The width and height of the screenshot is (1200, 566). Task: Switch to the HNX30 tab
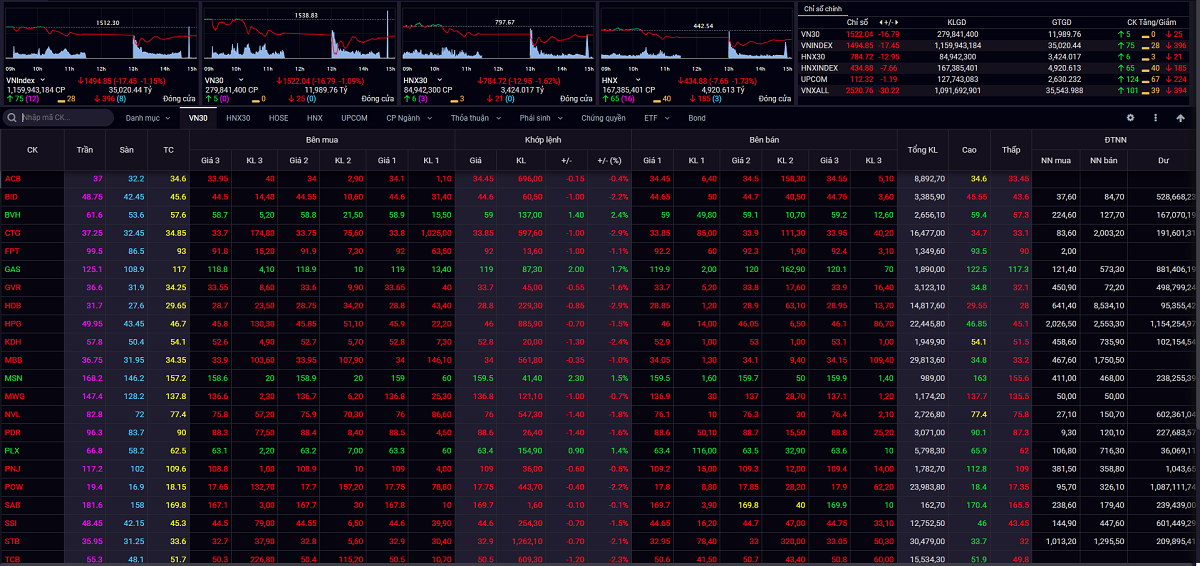pos(238,118)
